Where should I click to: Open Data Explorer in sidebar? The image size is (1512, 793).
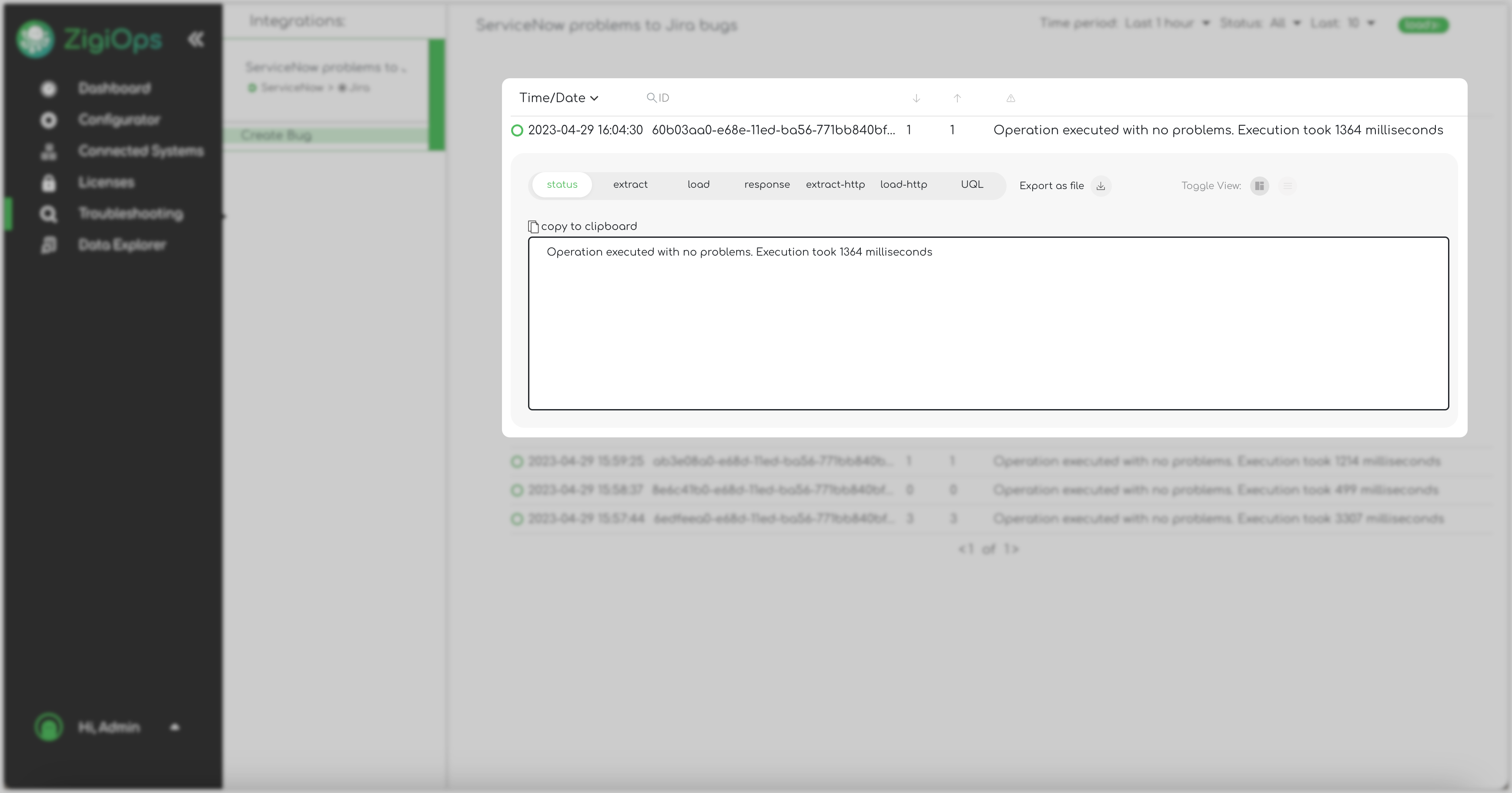tap(122, 245)
